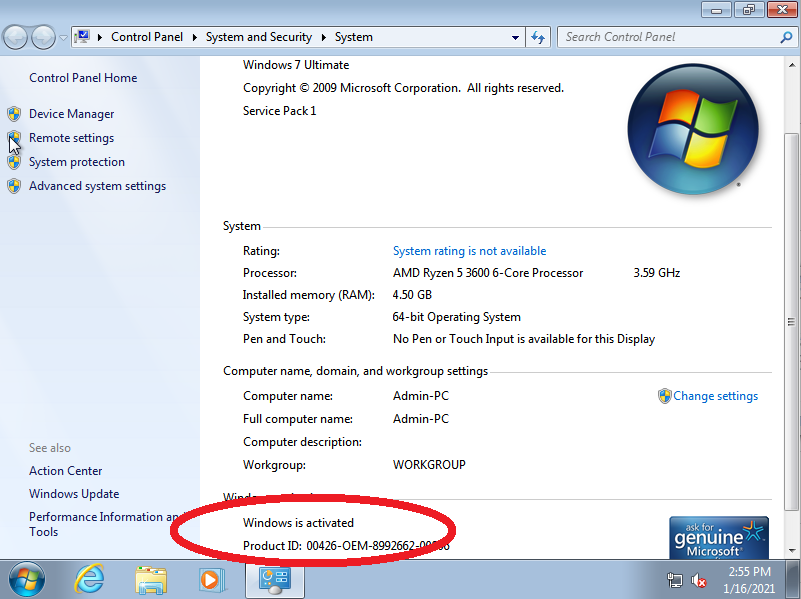Open Device Manager from the sidebar
Viewport: 801px width, 599px height.
point(71,114)
